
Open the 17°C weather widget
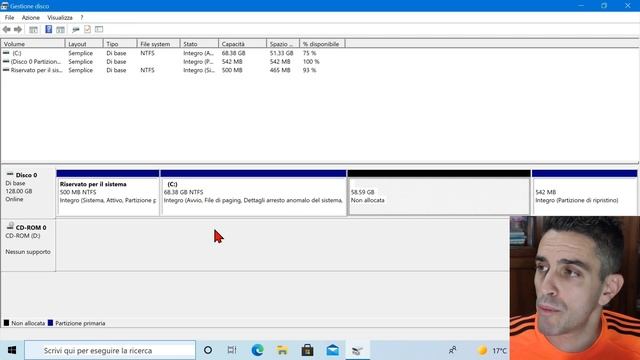(493, 350)
